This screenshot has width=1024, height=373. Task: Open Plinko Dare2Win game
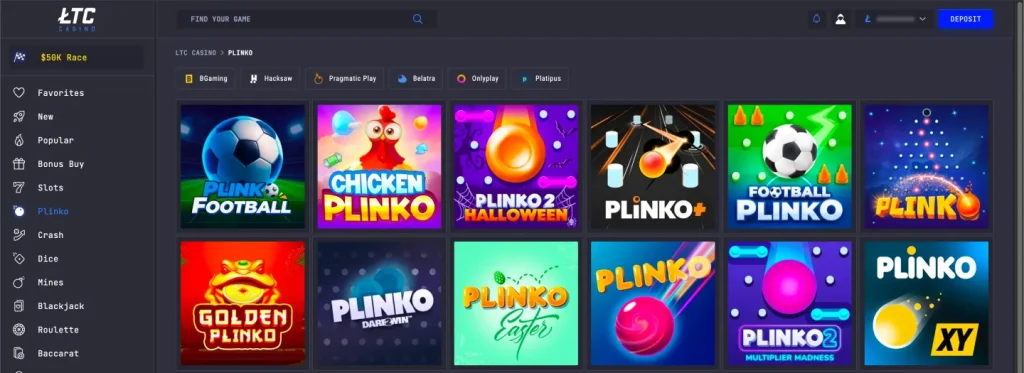(379, 303)
